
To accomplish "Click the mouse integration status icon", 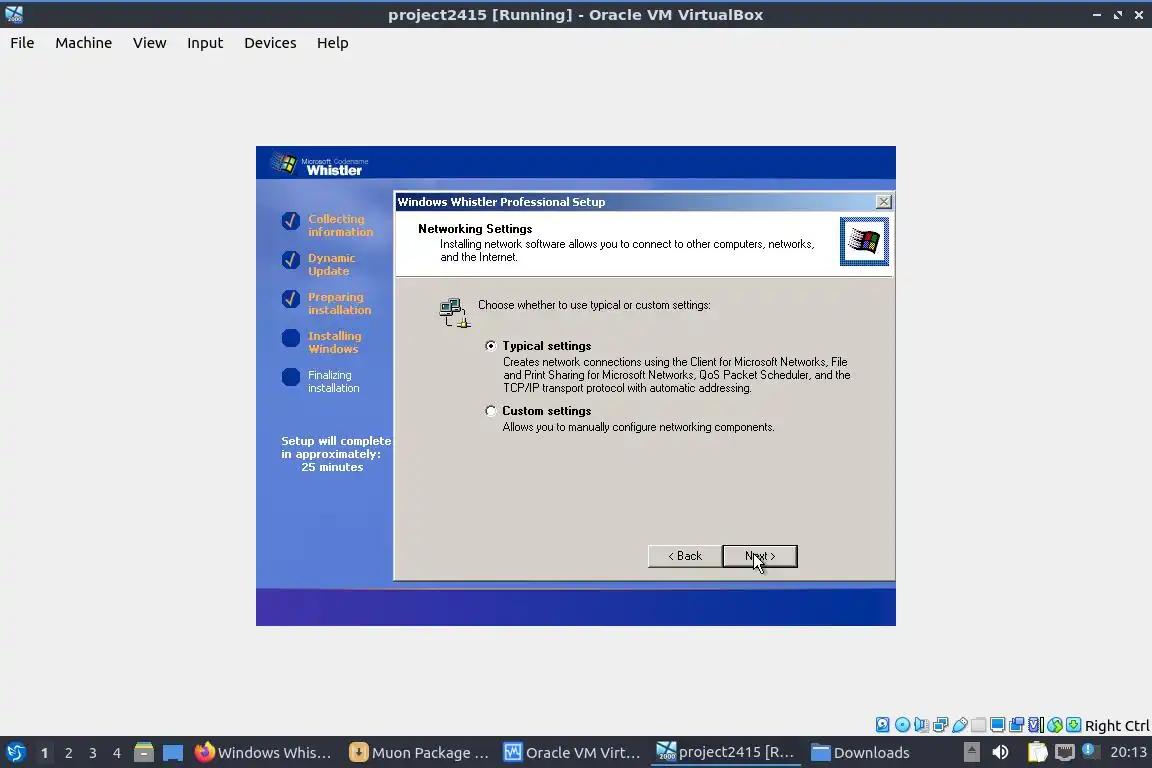I will (1055, 725).
